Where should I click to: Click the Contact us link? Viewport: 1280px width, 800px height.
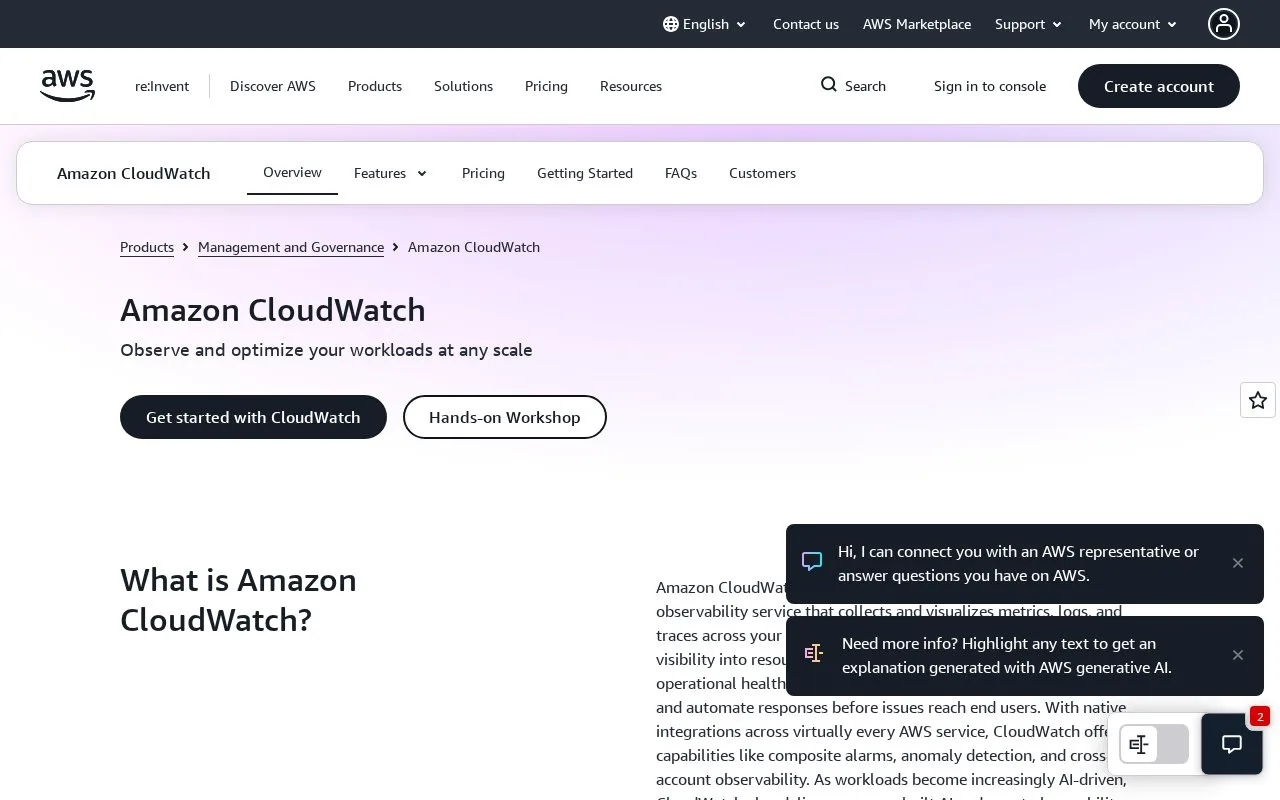tap(806, 24)
